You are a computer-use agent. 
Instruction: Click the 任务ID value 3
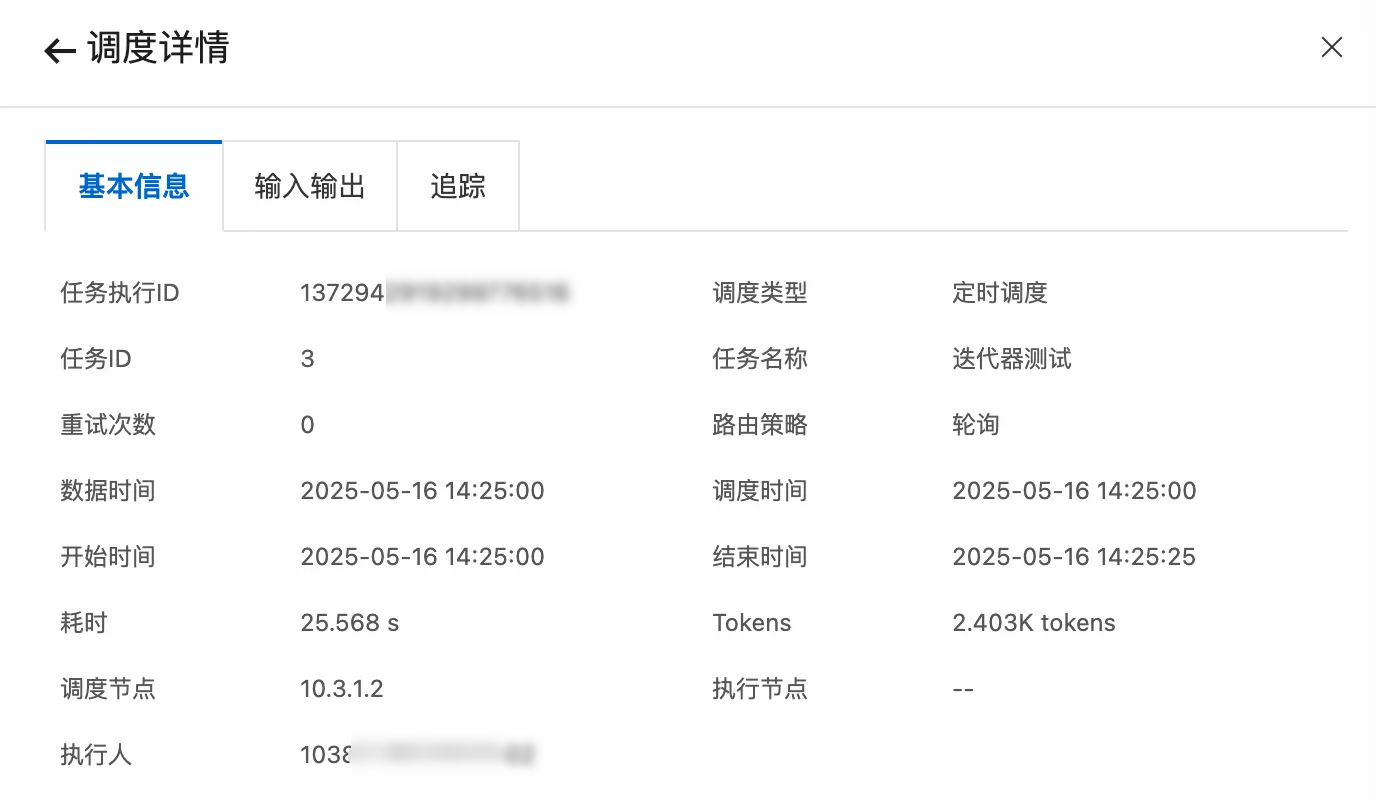click(x=307, y=359)
